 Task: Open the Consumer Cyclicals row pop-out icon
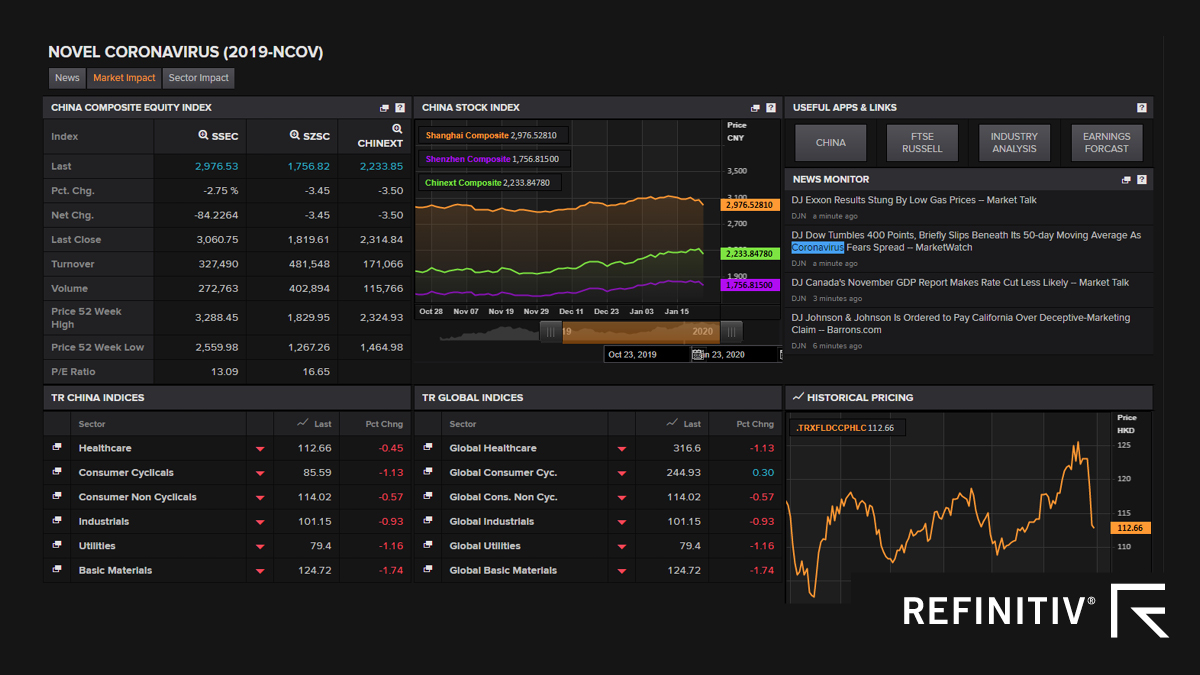pyautogui.click(x=57, y=472)
